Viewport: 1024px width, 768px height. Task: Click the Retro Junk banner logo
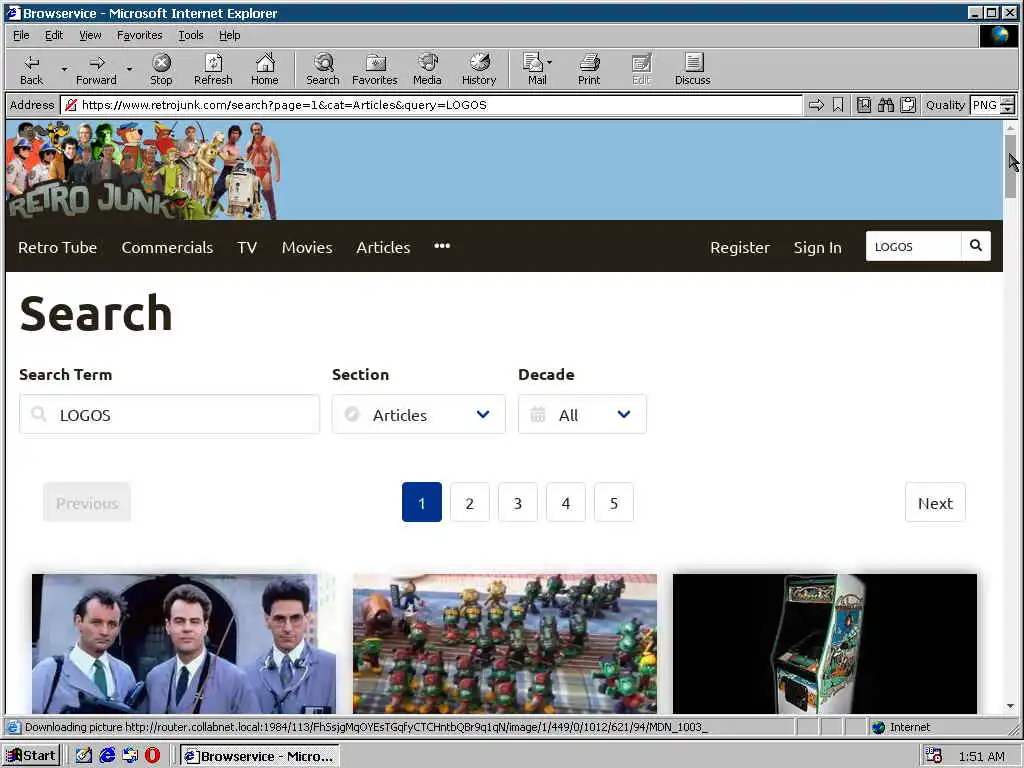coord(143,170)
